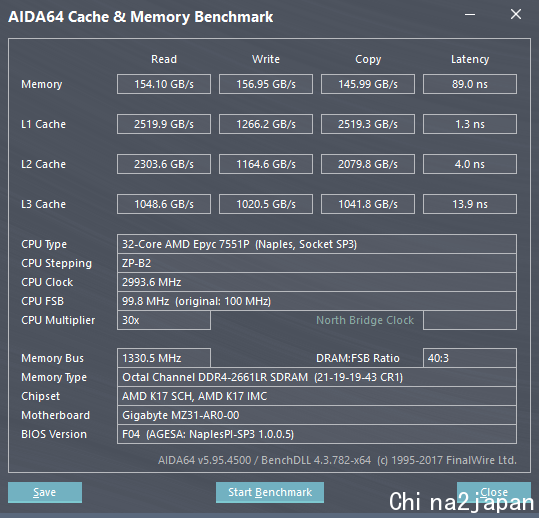This screenshot has height=518, width=539.
Task: Click the CPU Clock 2993.6 MHz field
Action: click(x=317, y=282)
